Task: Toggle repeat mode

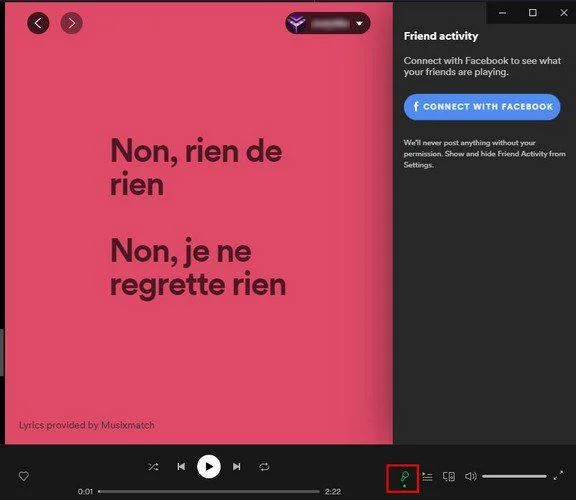Action: click(264, 467)
